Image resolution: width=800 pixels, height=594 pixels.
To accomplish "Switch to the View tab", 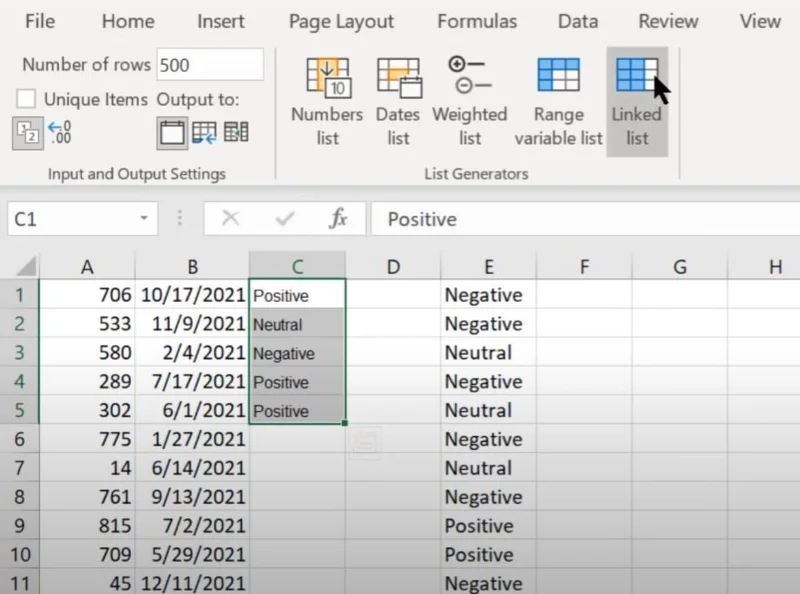I will tap(760, 21).
